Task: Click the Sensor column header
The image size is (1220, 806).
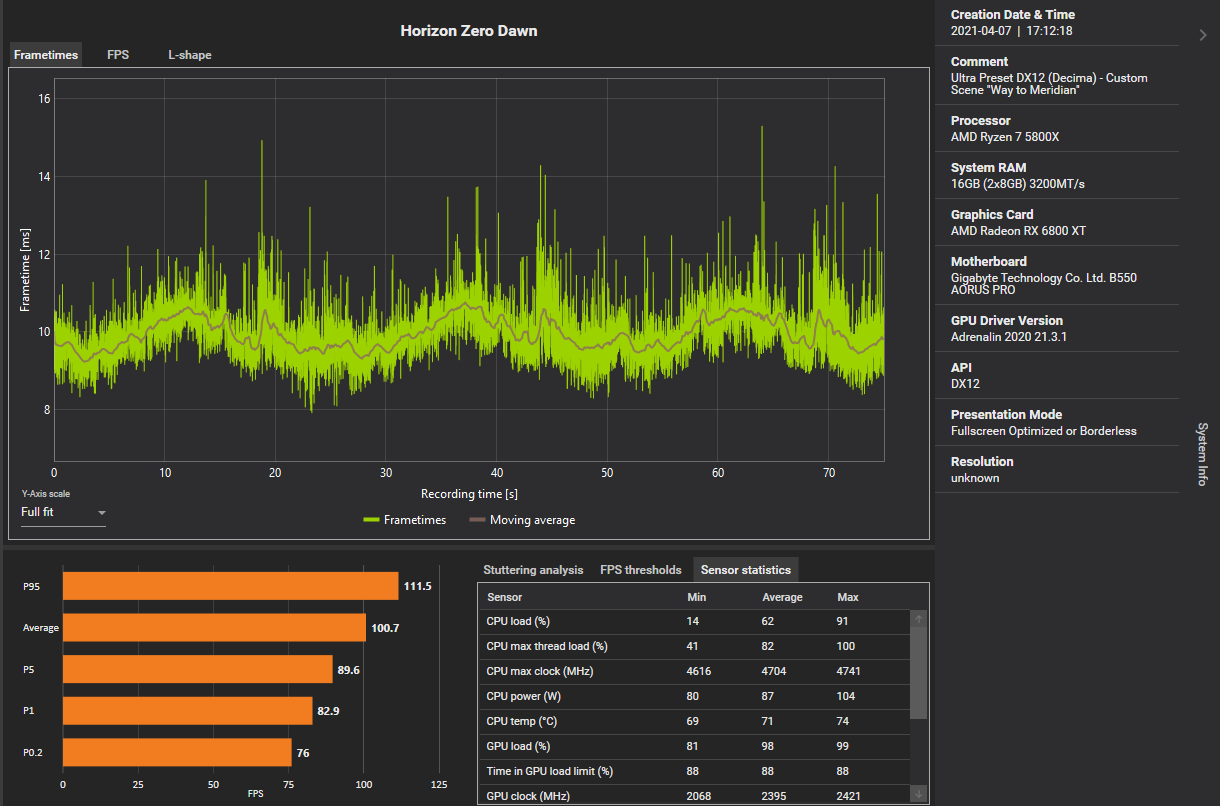Action: (x=504, y=597)
